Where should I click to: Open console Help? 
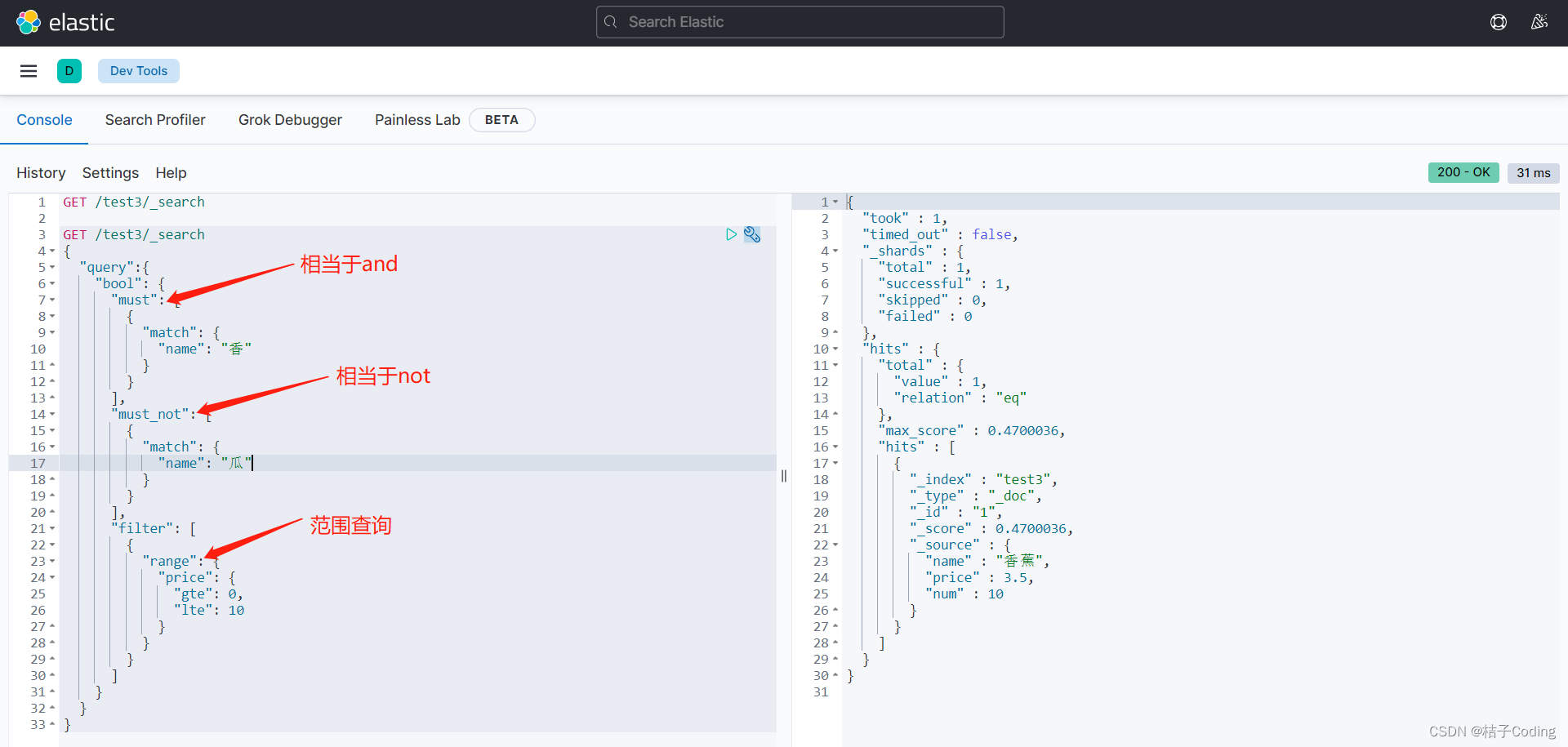pyautogui.click(x=171, y=173)
